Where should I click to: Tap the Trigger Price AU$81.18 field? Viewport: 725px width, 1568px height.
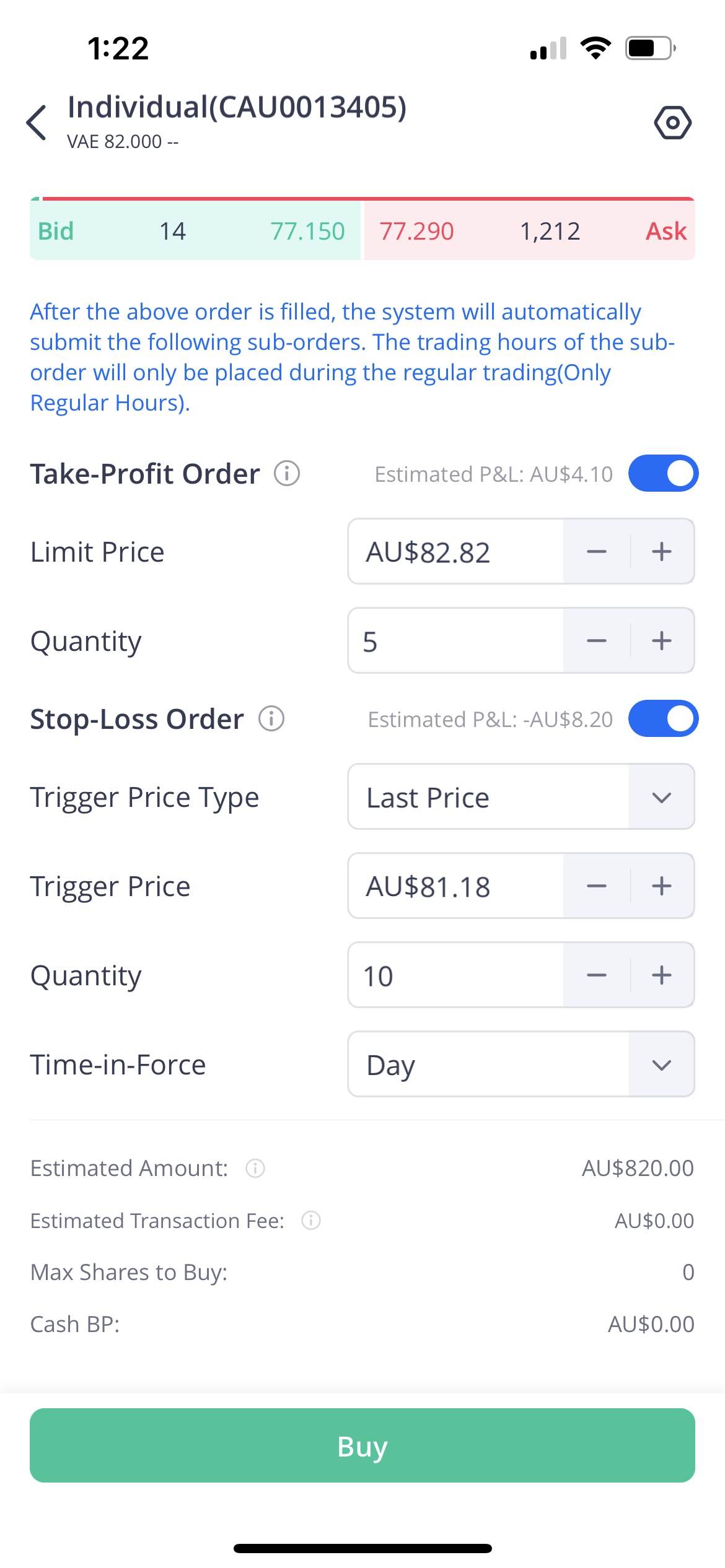pos(455,886)
